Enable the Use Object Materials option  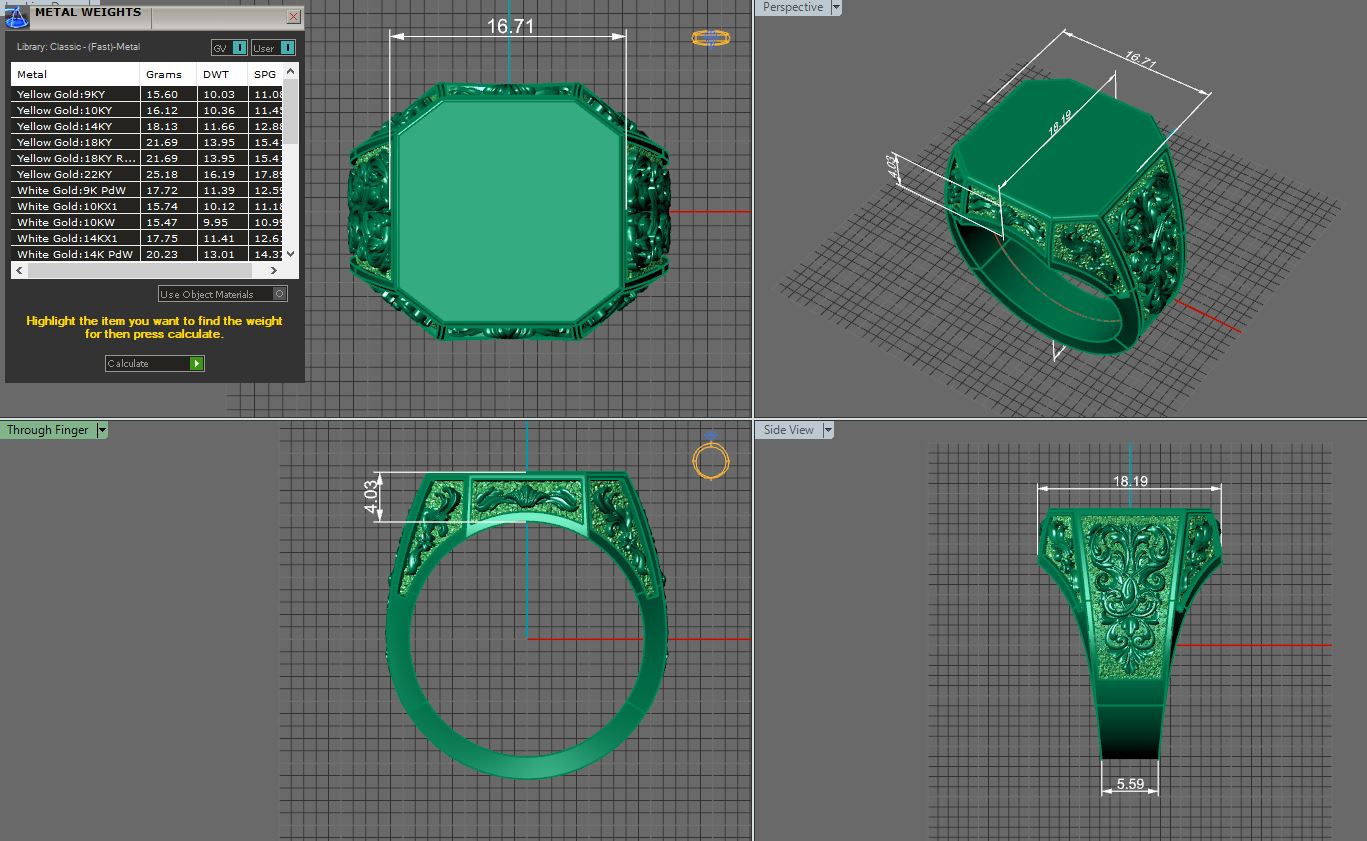(223, 294)
